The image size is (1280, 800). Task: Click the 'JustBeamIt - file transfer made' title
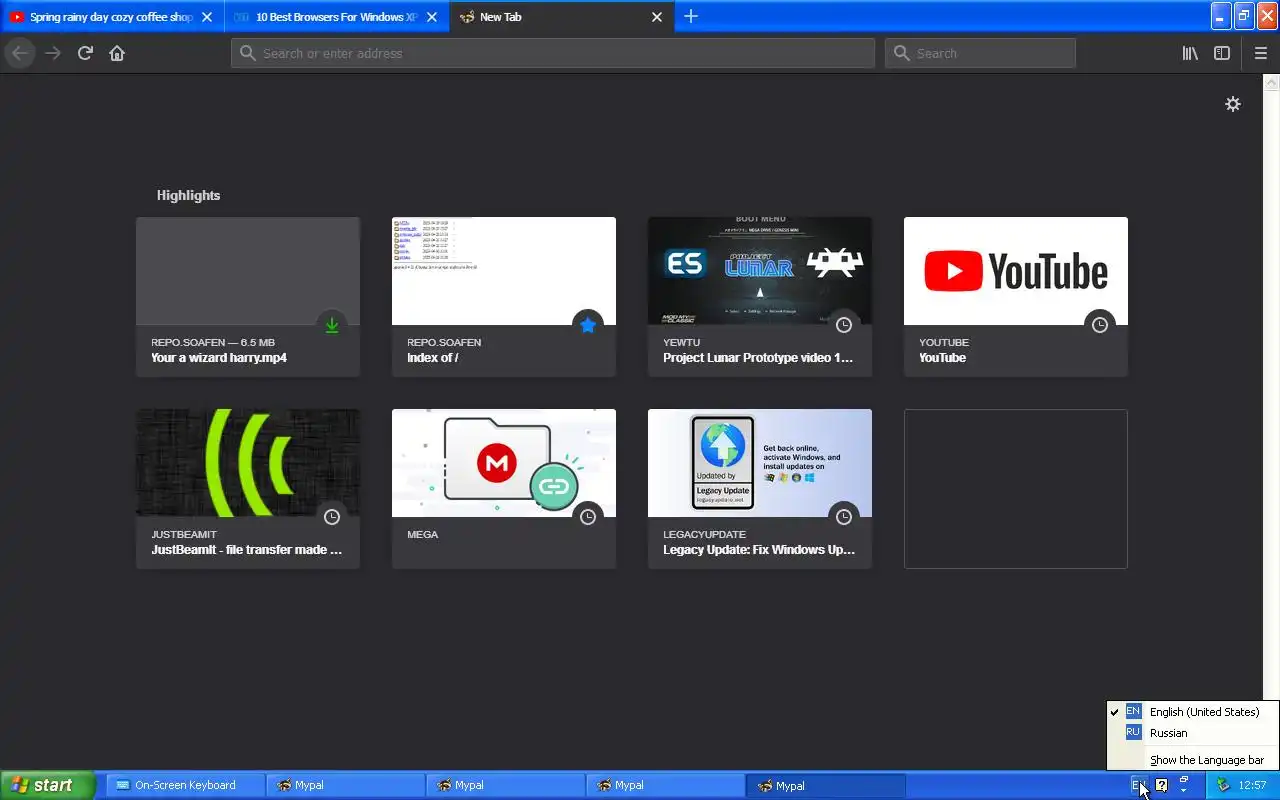click(247, 549)
